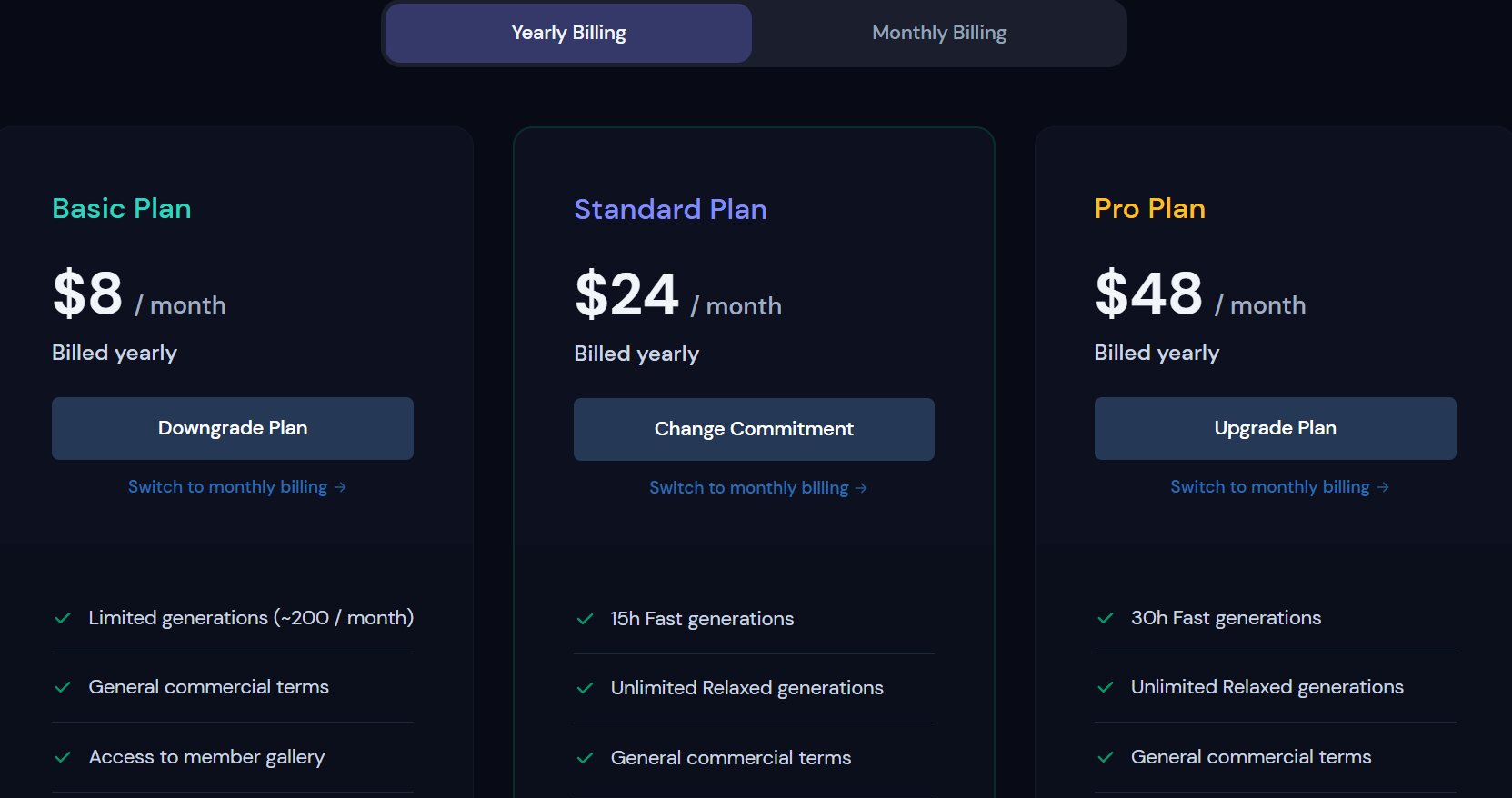Click the checkmark next to 15h Fast generations
Image resolution: width=1512 pixels, height=798 pixels.
point(585,619)
